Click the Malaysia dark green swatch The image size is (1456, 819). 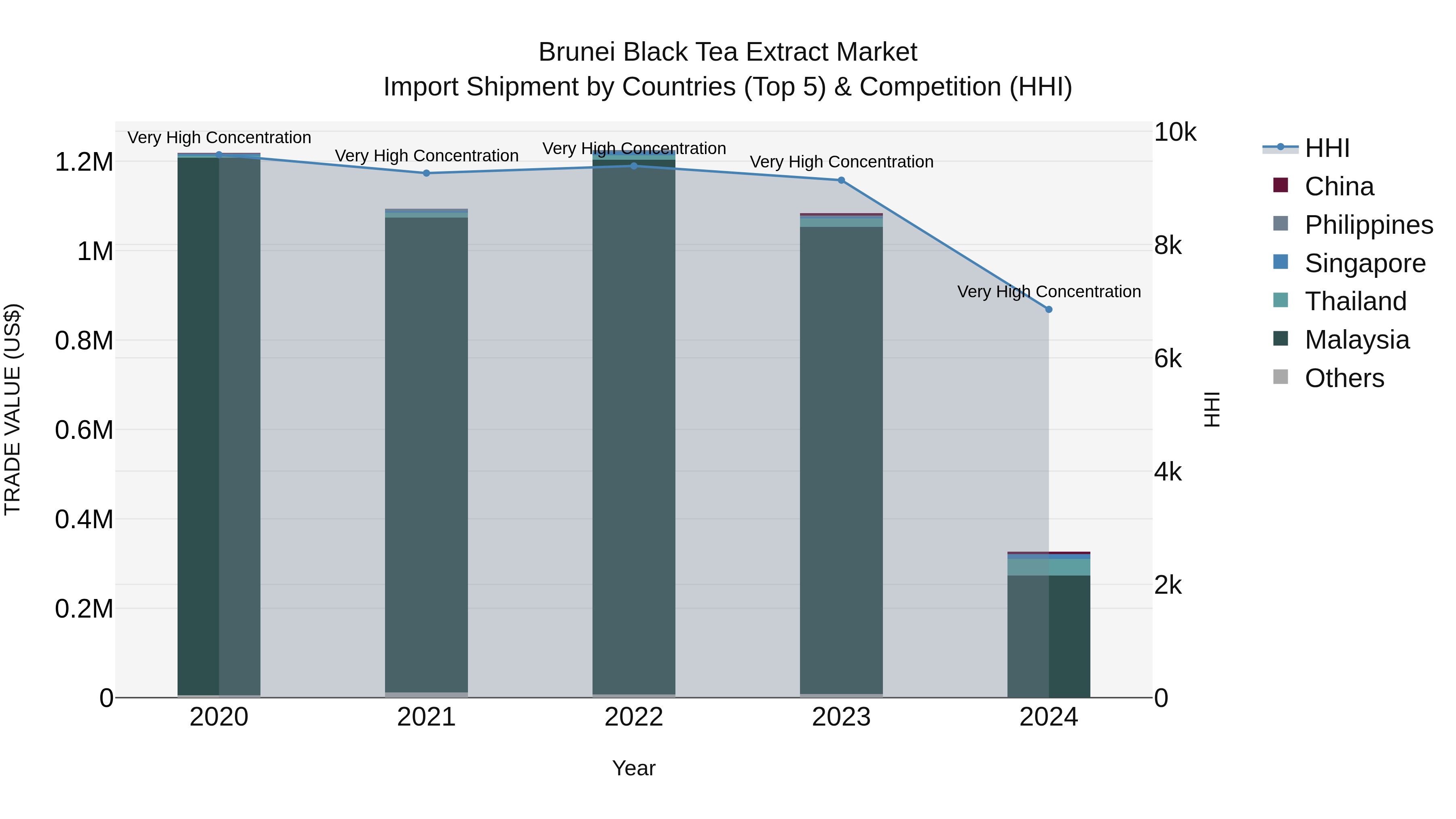tap(1280, 339)
